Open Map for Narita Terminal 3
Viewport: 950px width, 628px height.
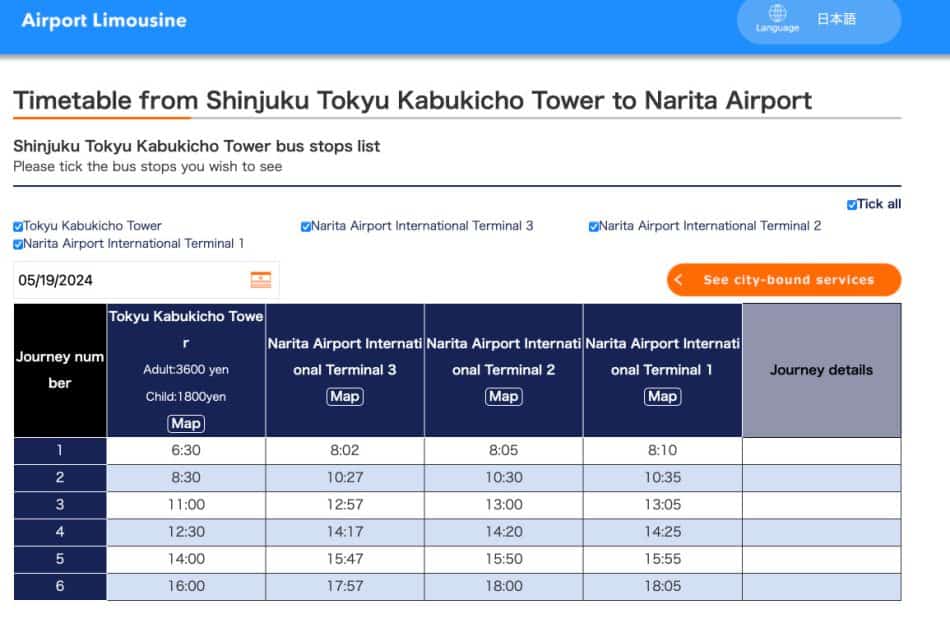[x=345, y=397]
